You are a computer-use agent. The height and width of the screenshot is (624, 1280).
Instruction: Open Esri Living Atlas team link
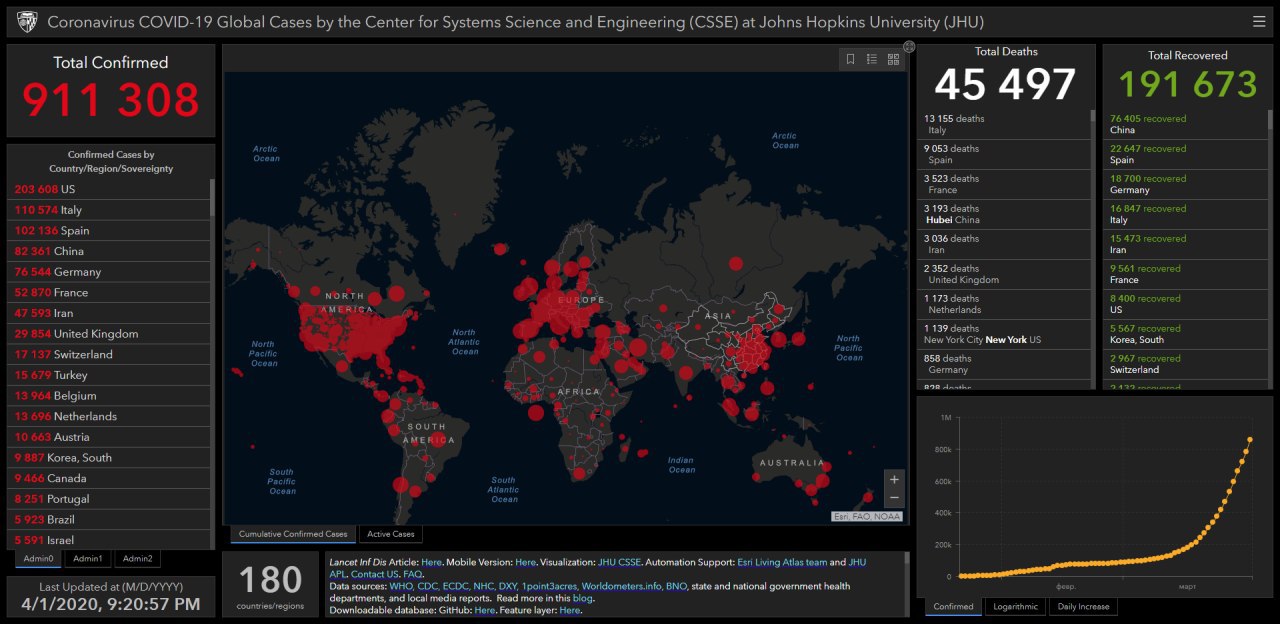click(x=782, y=563)
